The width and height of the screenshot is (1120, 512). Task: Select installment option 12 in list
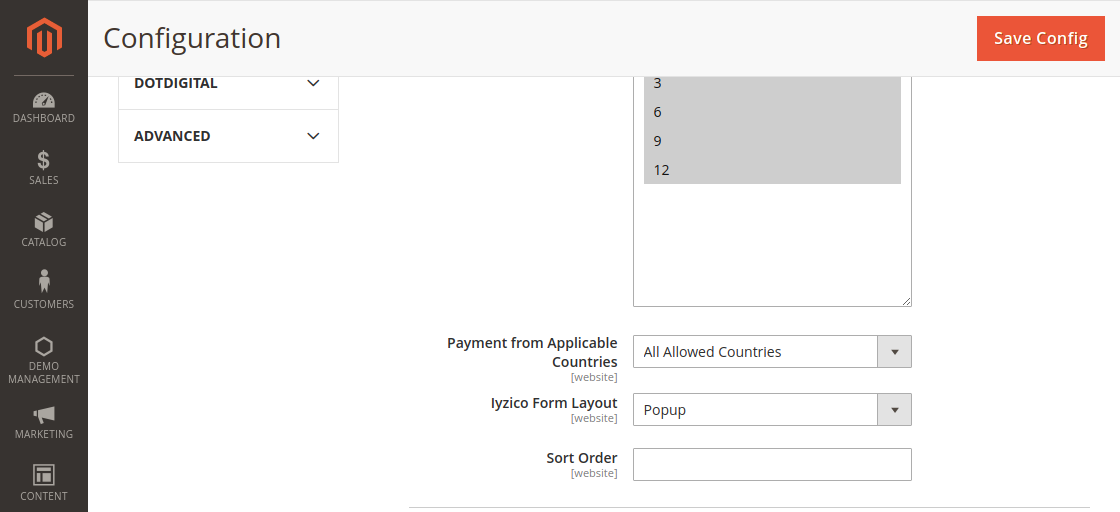click(x=772, y=170)
